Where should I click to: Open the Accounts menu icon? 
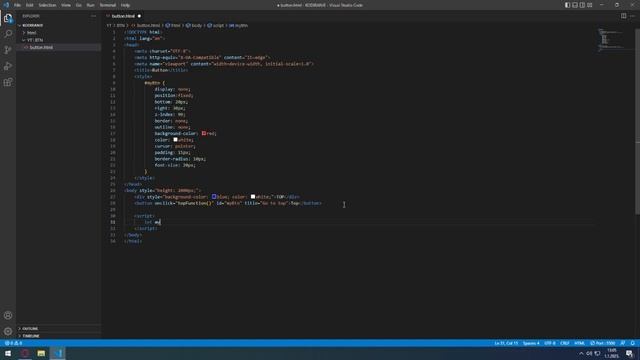click(8, 315)
